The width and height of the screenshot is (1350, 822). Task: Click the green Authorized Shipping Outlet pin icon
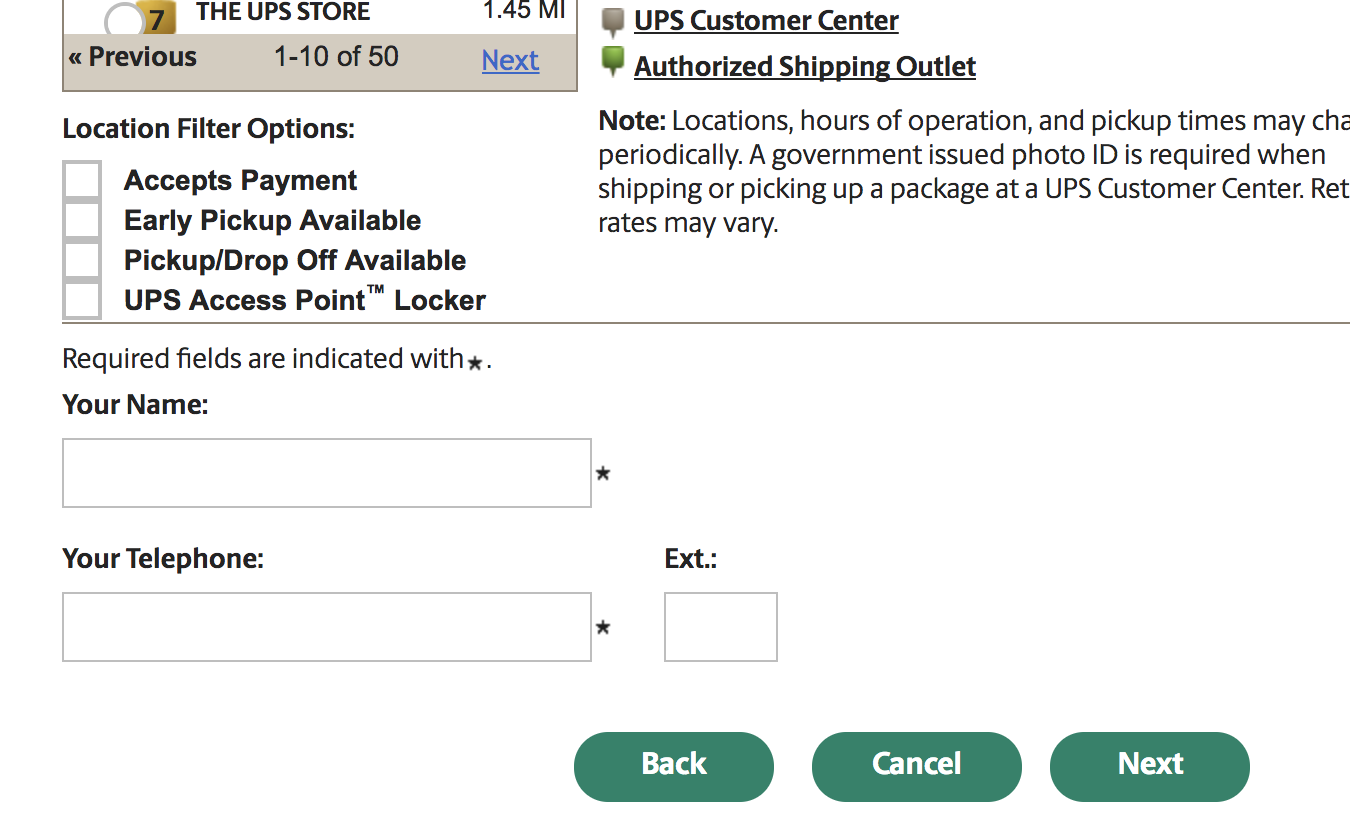pyautogui.click(x=613, y=63)
